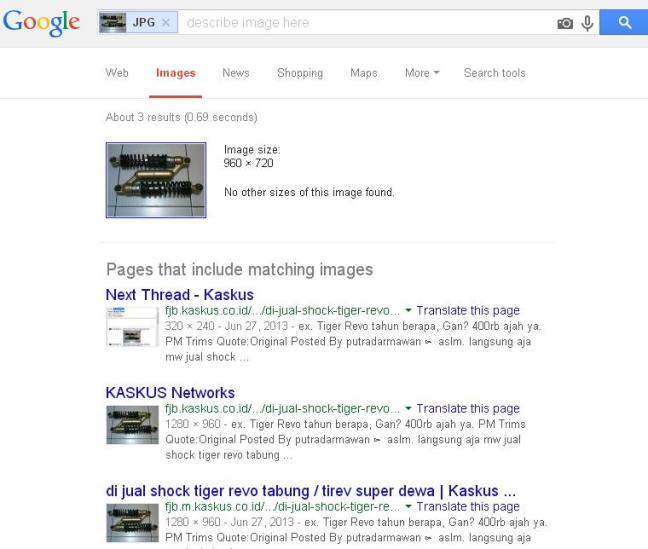
Task: Click the blue magnifier search button
Action: tap(624, 22)
